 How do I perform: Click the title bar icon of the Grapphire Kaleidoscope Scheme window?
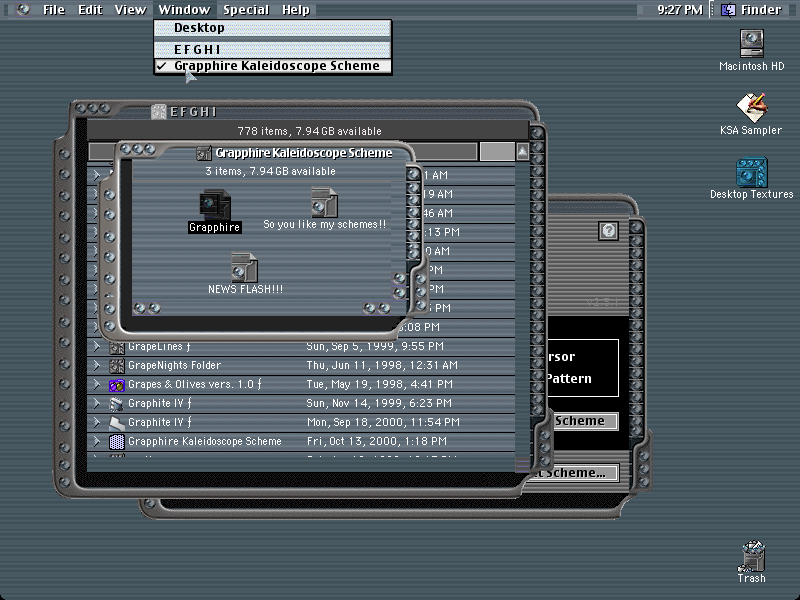click(x=204, y=153)
